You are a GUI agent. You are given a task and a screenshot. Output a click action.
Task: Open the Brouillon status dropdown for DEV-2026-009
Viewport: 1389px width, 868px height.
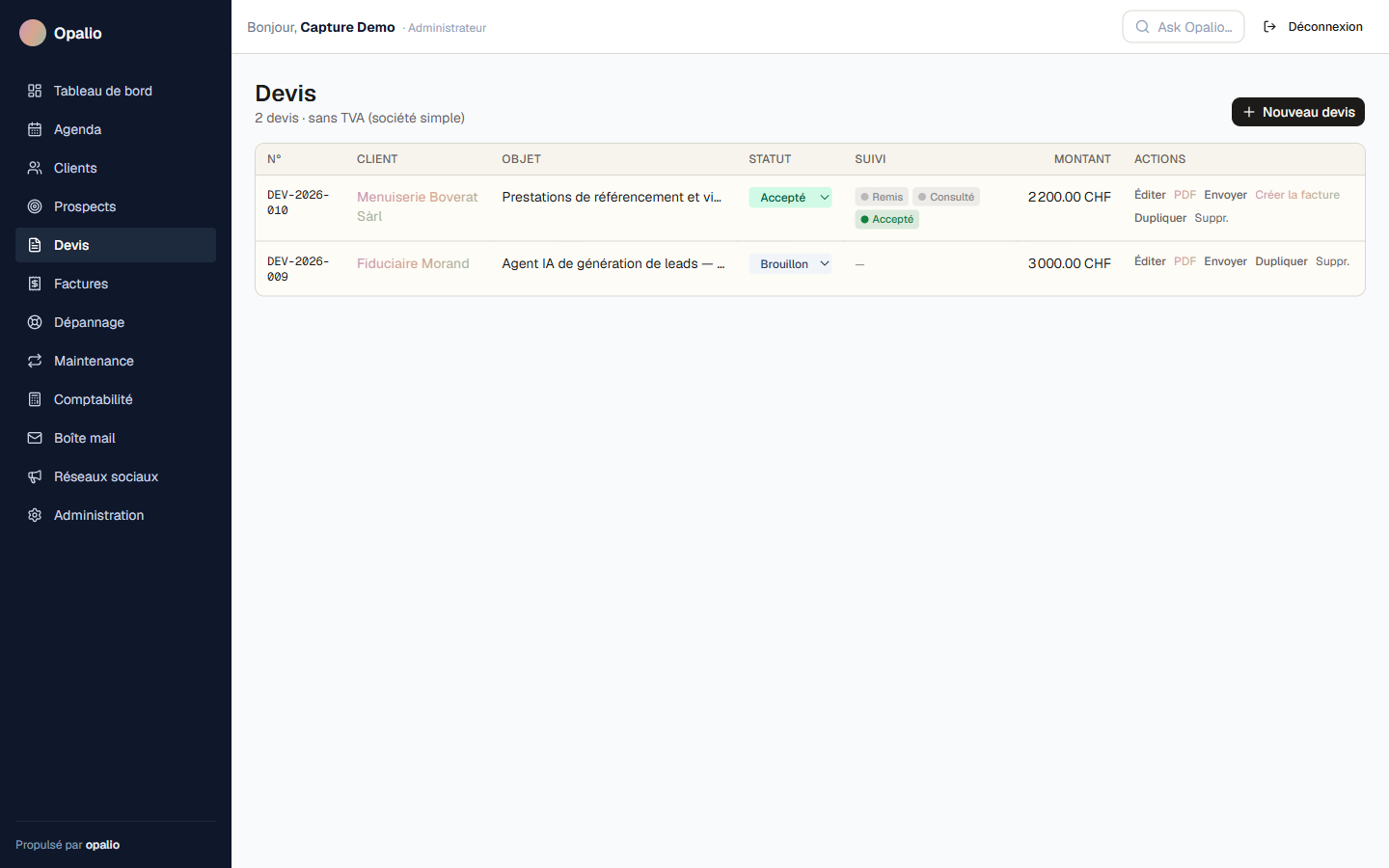(790, 263)
